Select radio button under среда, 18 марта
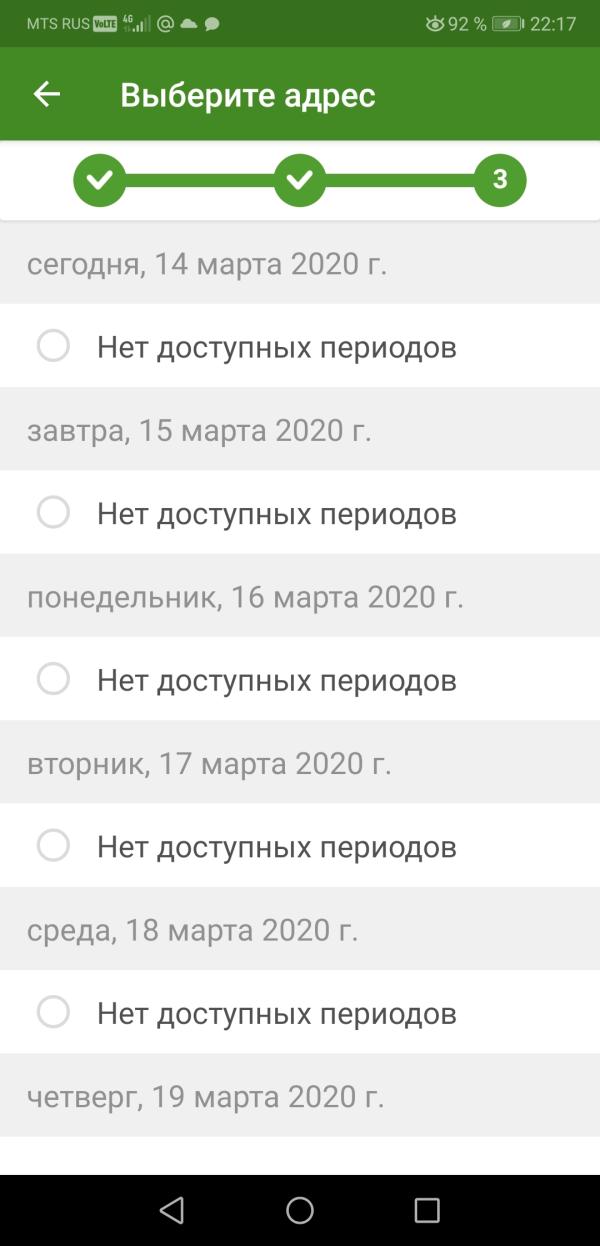This screenshot has width=600, height=1246. click(x=53, y=1013)
